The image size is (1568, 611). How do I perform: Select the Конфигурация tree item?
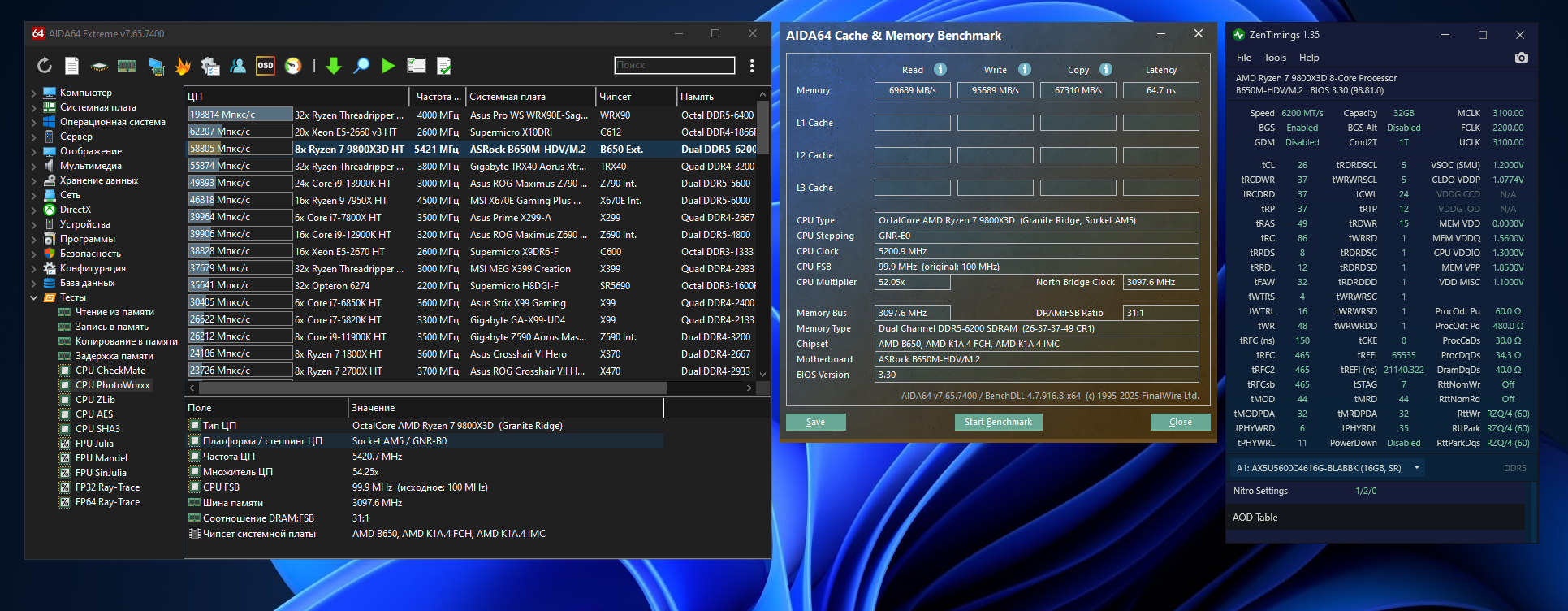(x=93, y=268)
